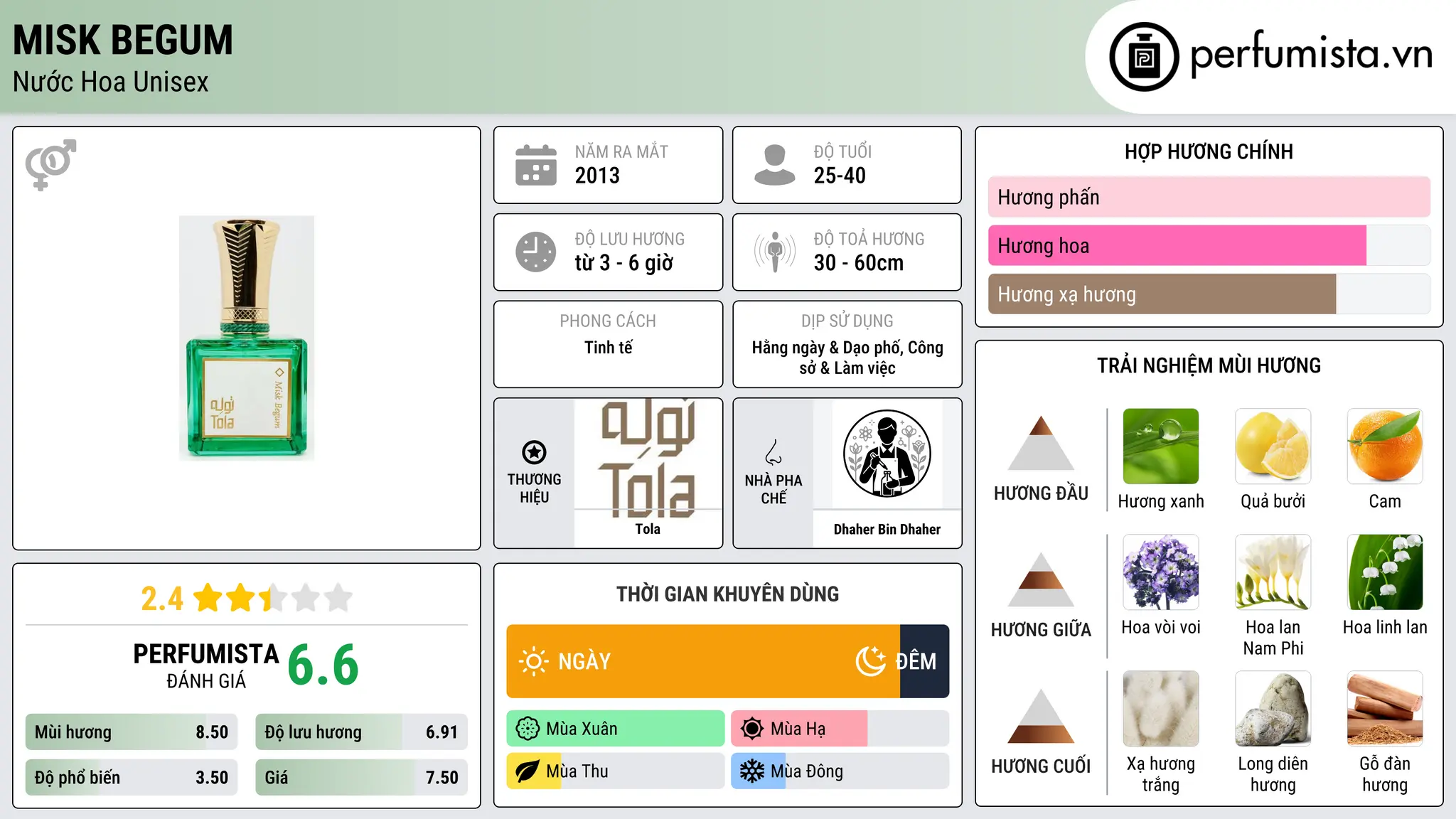Click the Giá 7.50 score bar
Image resolution: width=1456 pixels, height=819 pixels.
pyautogui.click(x=361, y=777)
